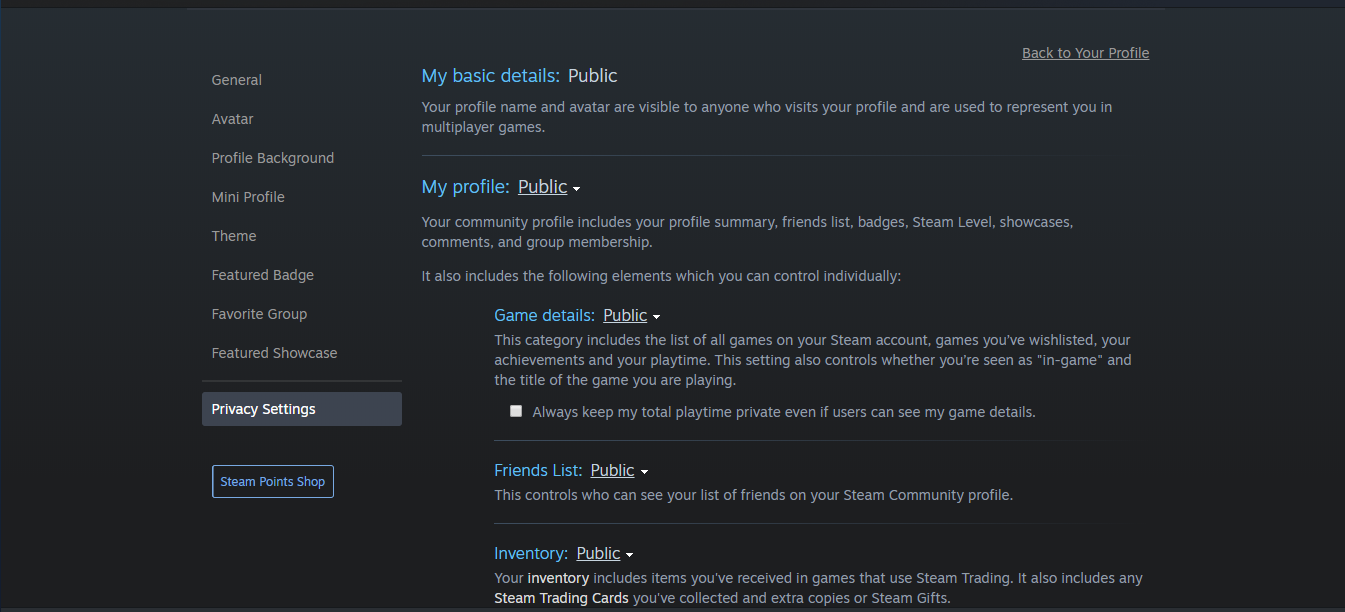1345x612 pixels.
Task: Click the Game details section label
Action: pyautogui.click(x=544, y=316)
